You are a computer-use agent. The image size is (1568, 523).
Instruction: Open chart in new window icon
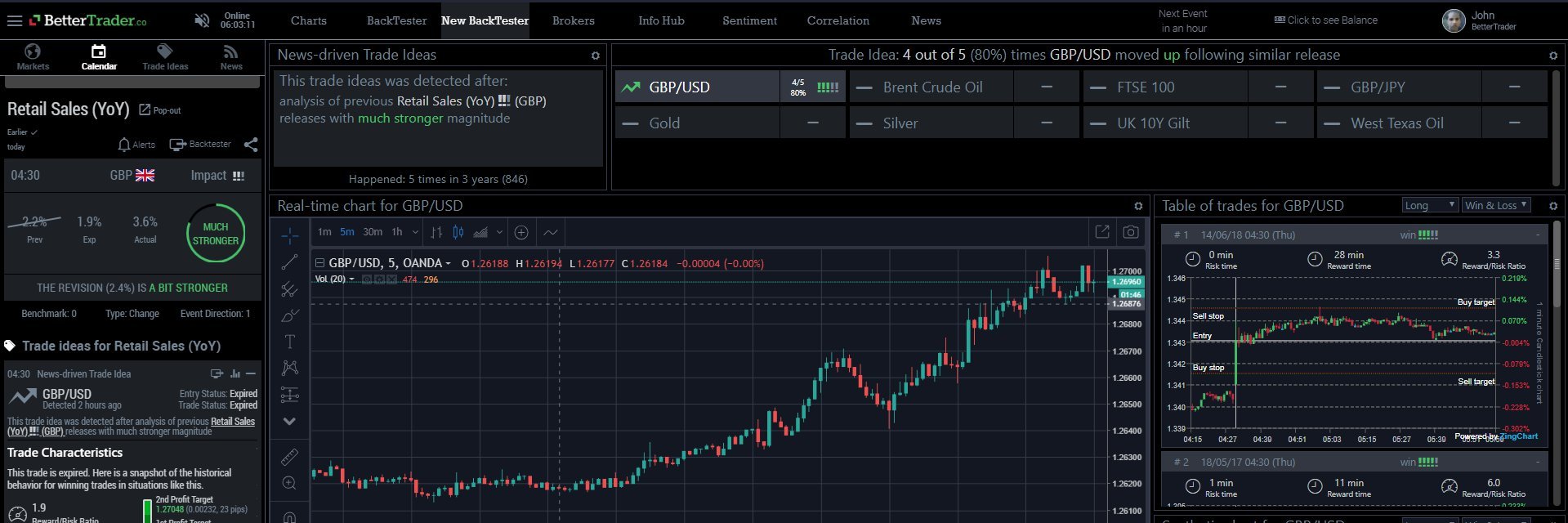tap(1102, 232)
